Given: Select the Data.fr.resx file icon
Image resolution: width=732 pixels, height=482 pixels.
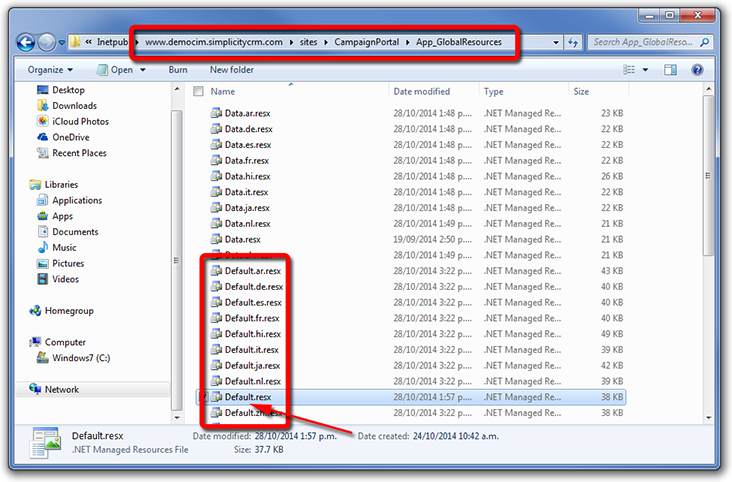Looking at the screenshot, I should tap(216, 160).
